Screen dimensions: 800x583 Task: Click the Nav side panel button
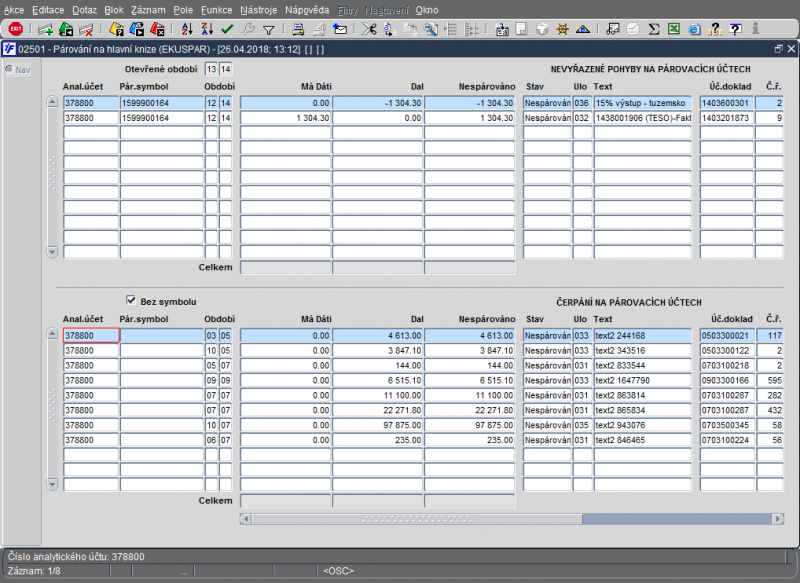(18, 69)
